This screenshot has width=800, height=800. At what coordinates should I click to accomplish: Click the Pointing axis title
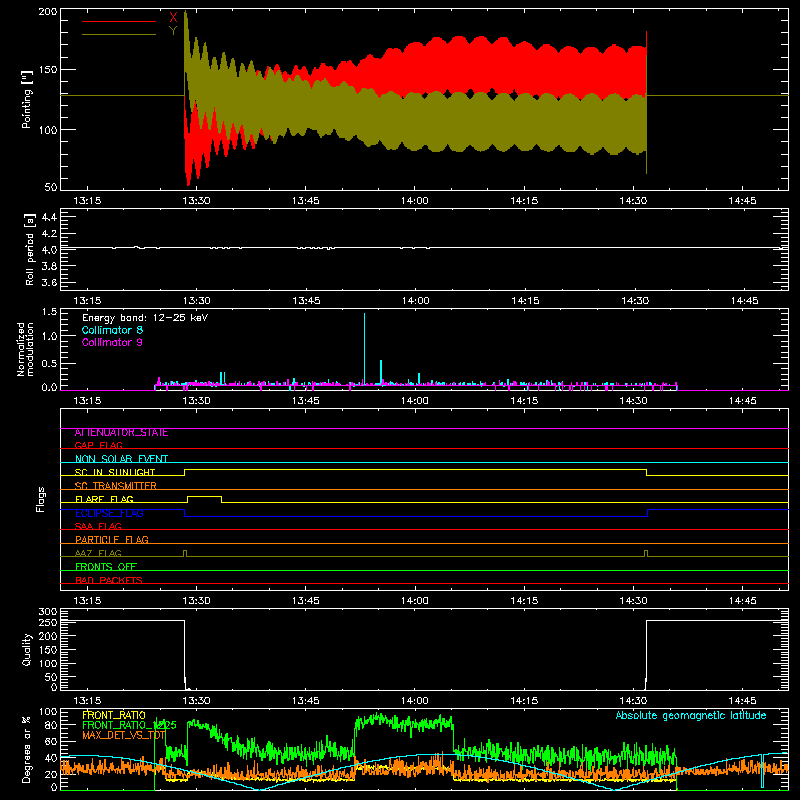pos(27,99)
